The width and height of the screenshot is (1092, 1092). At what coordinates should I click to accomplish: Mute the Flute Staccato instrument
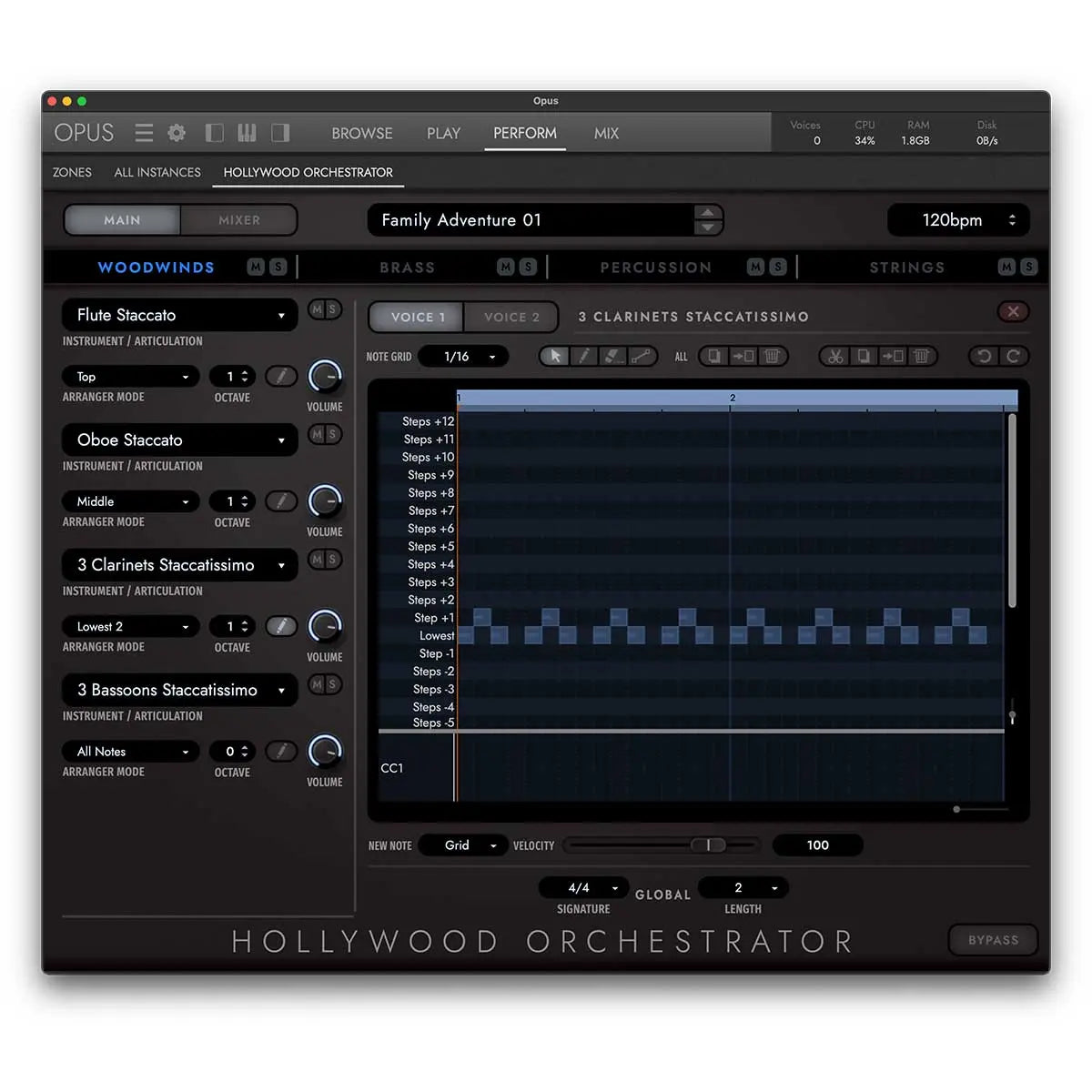[318, 309]
